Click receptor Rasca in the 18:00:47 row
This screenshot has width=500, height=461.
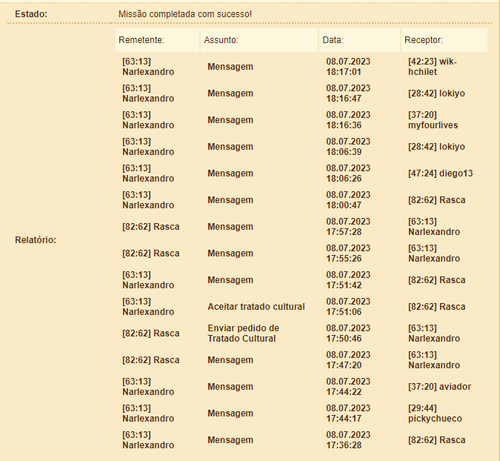437,200
